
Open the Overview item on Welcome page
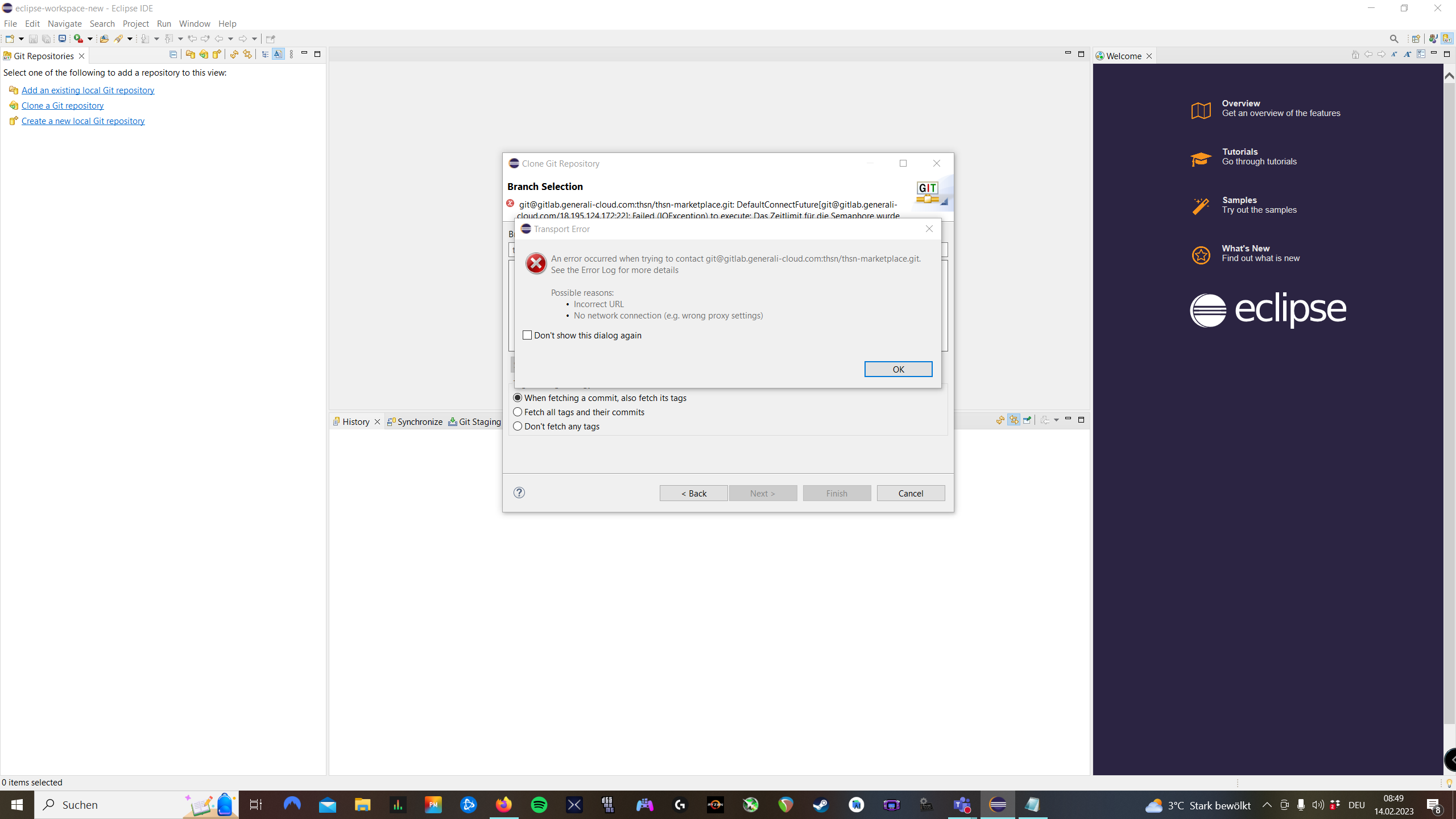point(1265,109)
